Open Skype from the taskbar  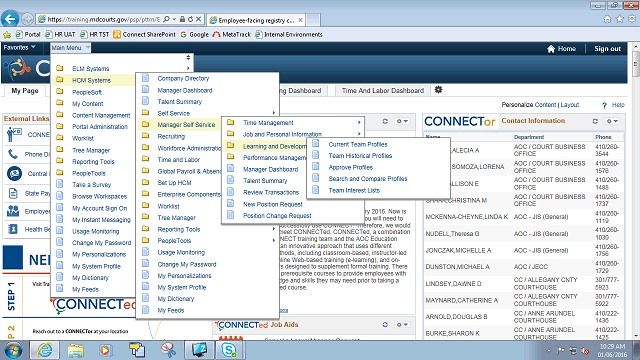[x=229, y=350]
